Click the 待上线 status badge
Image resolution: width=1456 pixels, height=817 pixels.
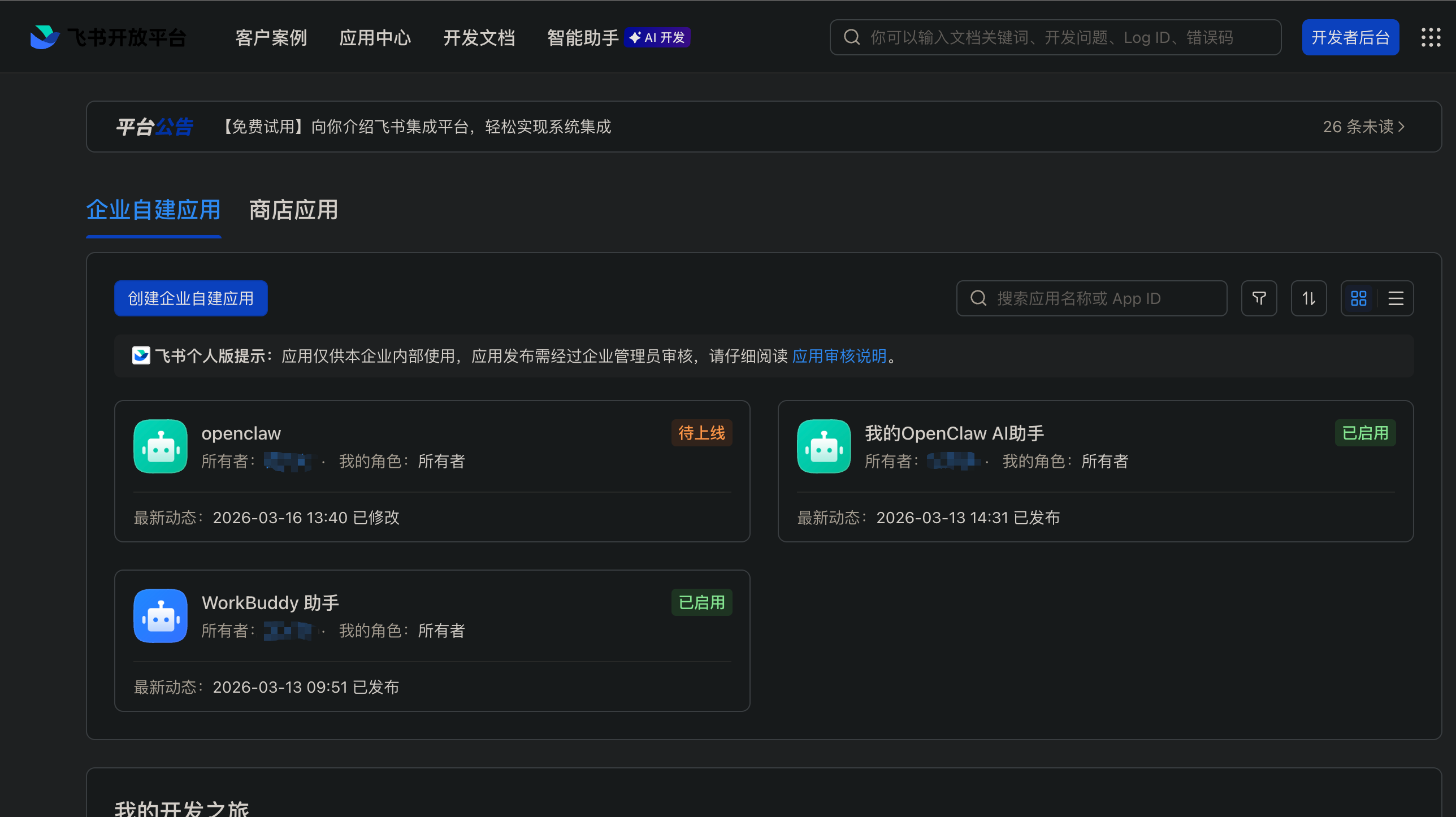(701, 433)
